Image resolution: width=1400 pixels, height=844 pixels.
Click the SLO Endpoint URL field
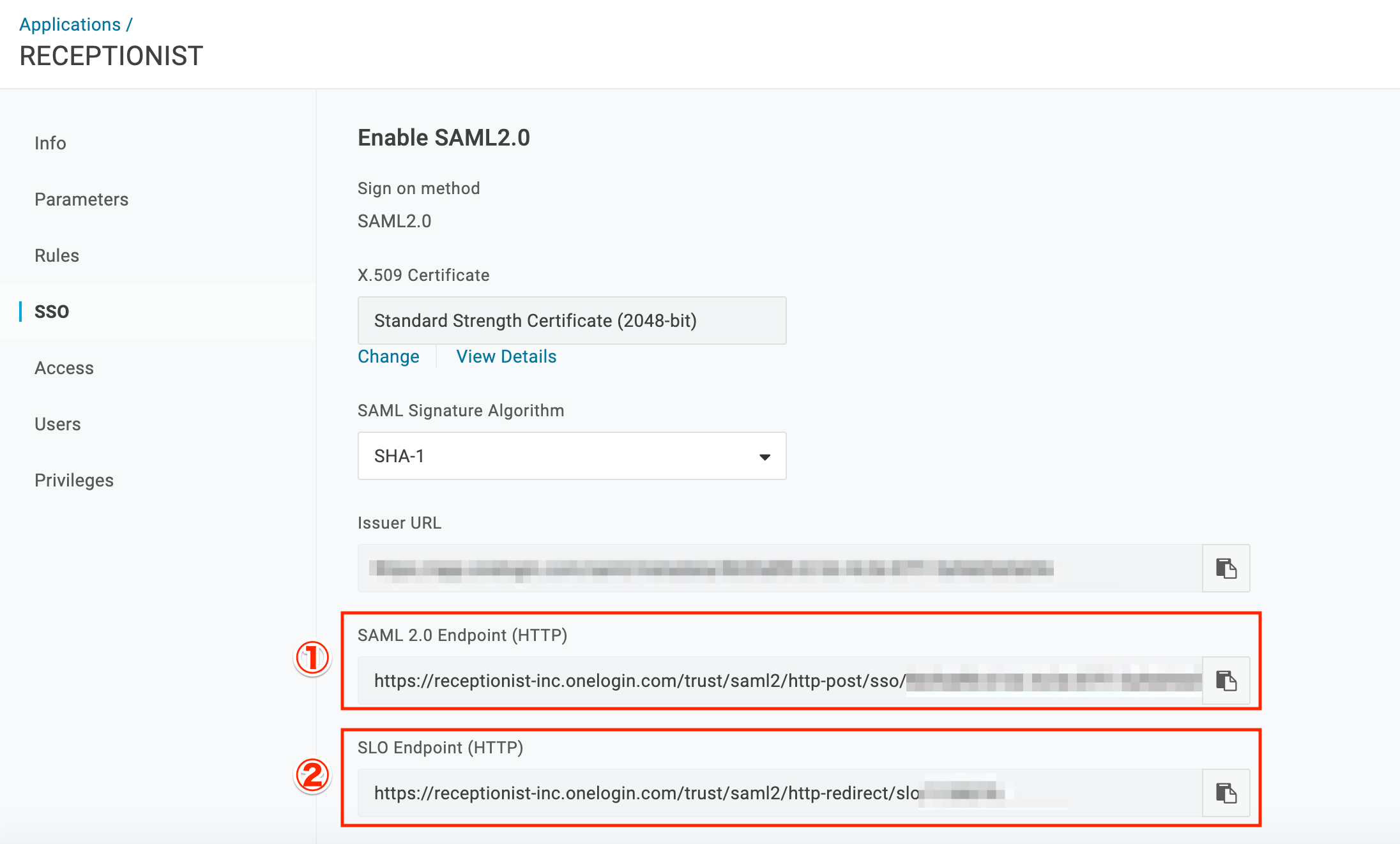point(780,793)
